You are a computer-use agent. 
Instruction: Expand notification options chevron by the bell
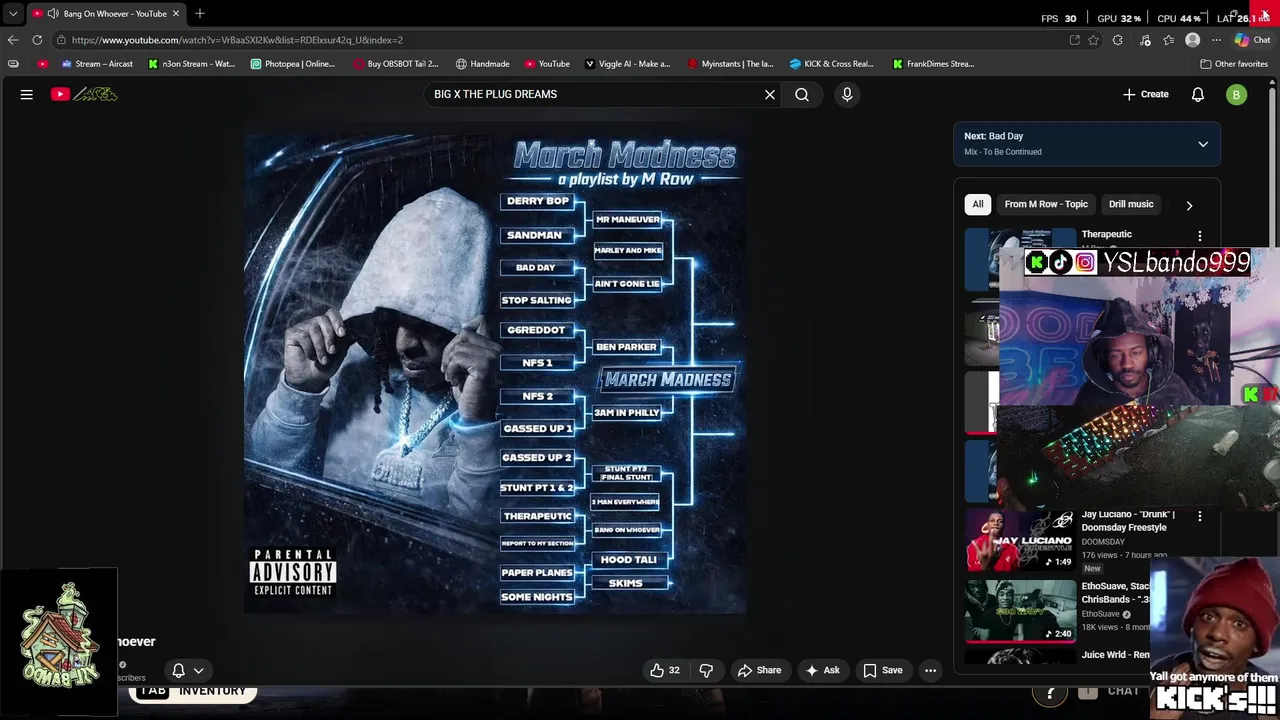(x=199, y=671)
